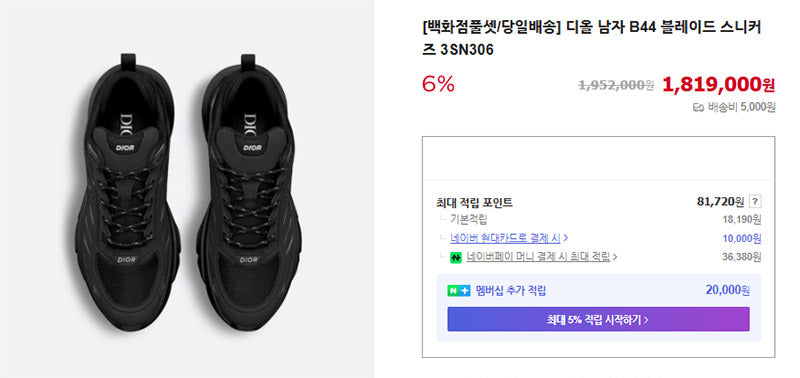Click the Dior B44 sneaker product image
The height and width of the screenshot is (378, 800).
pyautogui.click(x=187, y=189)
